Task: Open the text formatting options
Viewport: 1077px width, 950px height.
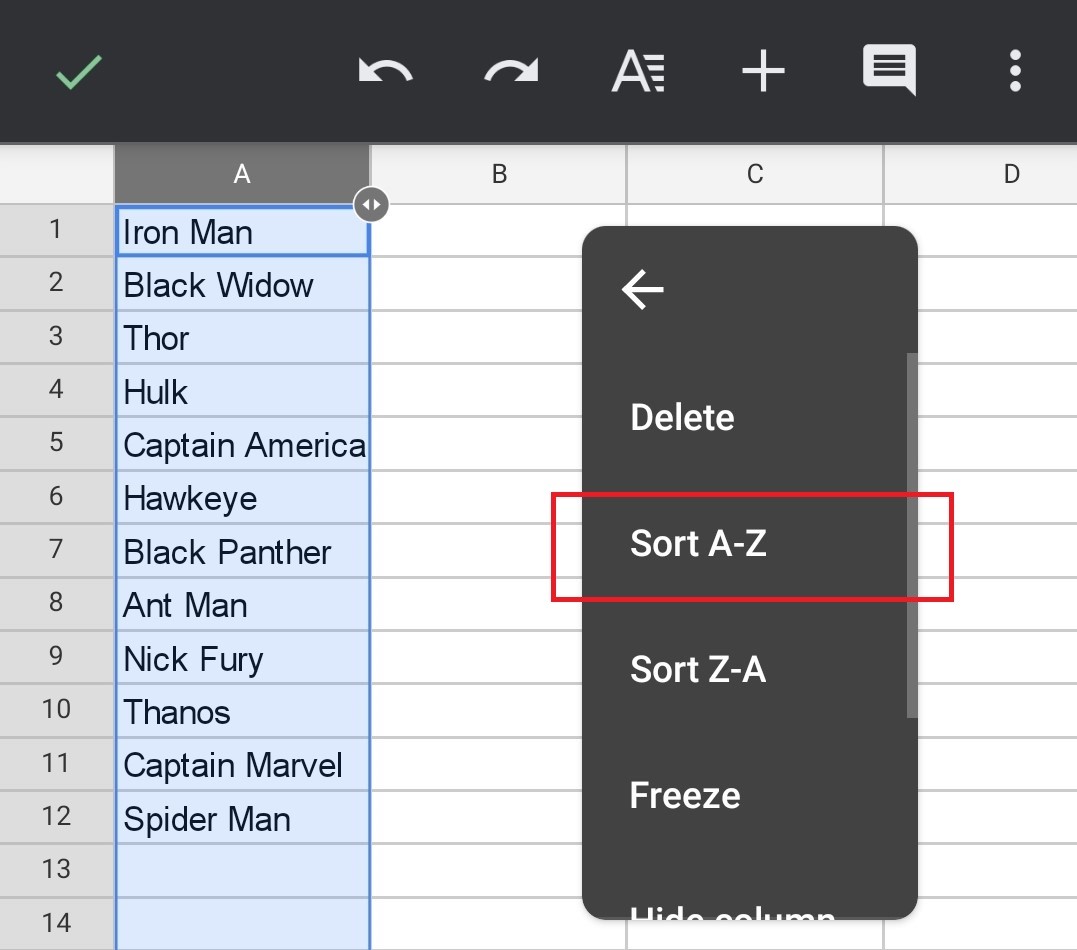Action: 638,71
